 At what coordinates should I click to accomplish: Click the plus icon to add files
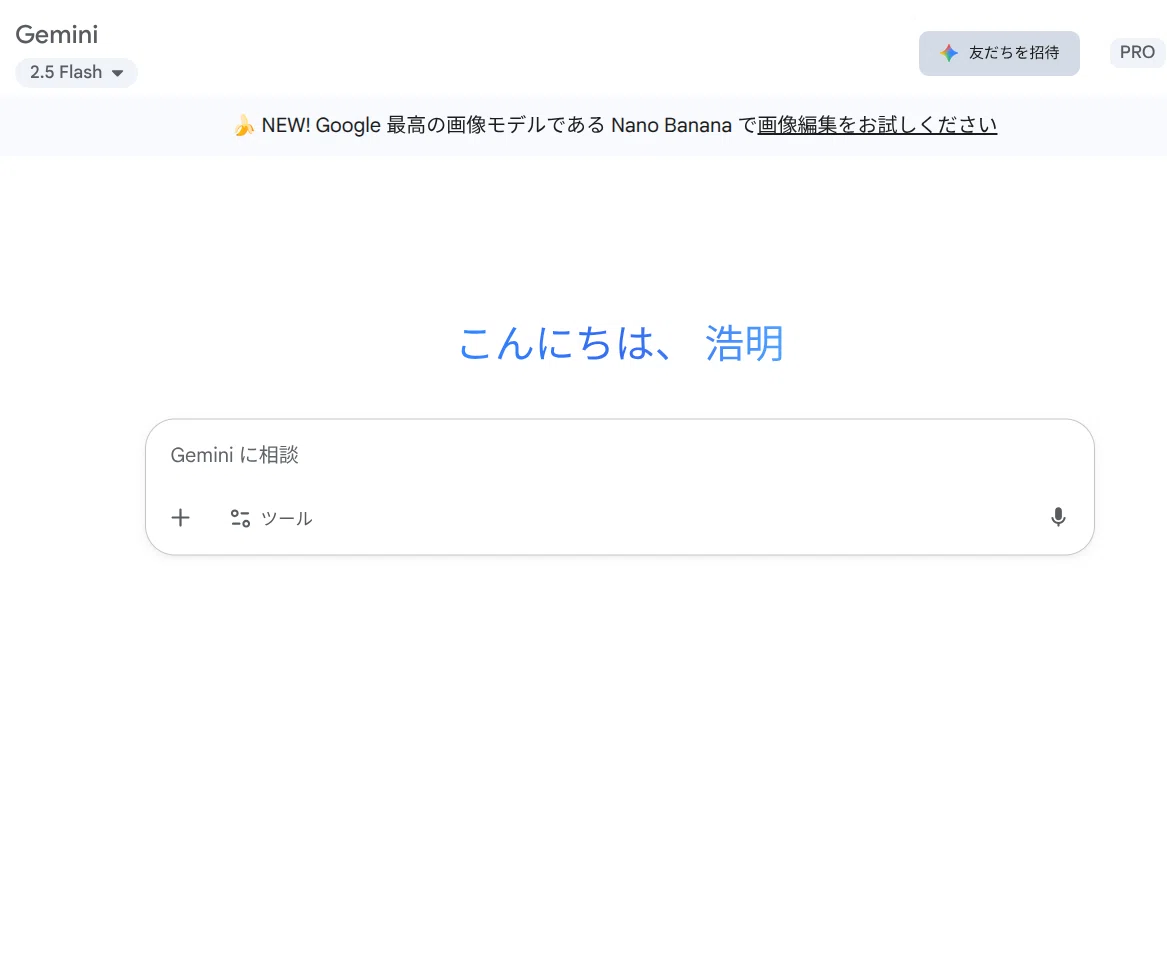pos(180,517)
